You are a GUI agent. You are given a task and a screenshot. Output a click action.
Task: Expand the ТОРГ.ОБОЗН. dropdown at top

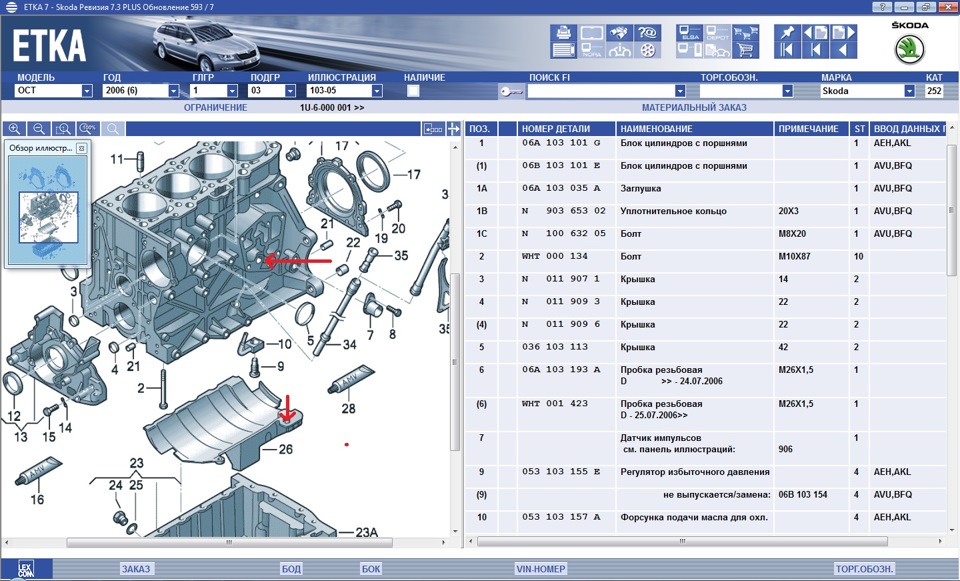pyautogui.click(x=787, y=91)
